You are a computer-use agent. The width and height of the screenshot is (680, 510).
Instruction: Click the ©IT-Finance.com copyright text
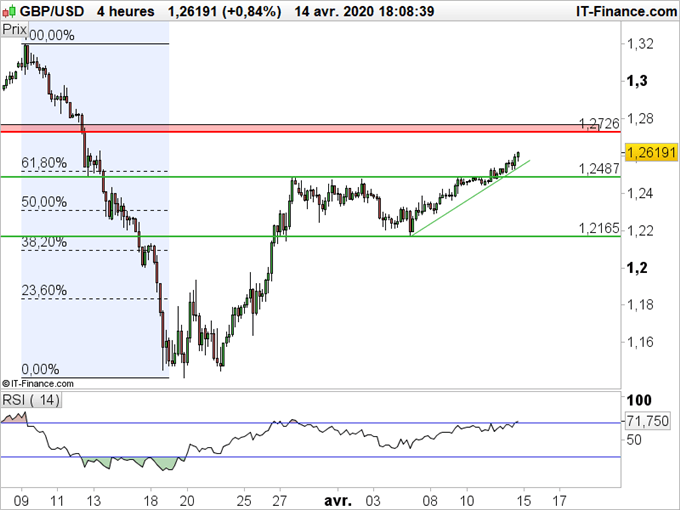pos(38,383)
